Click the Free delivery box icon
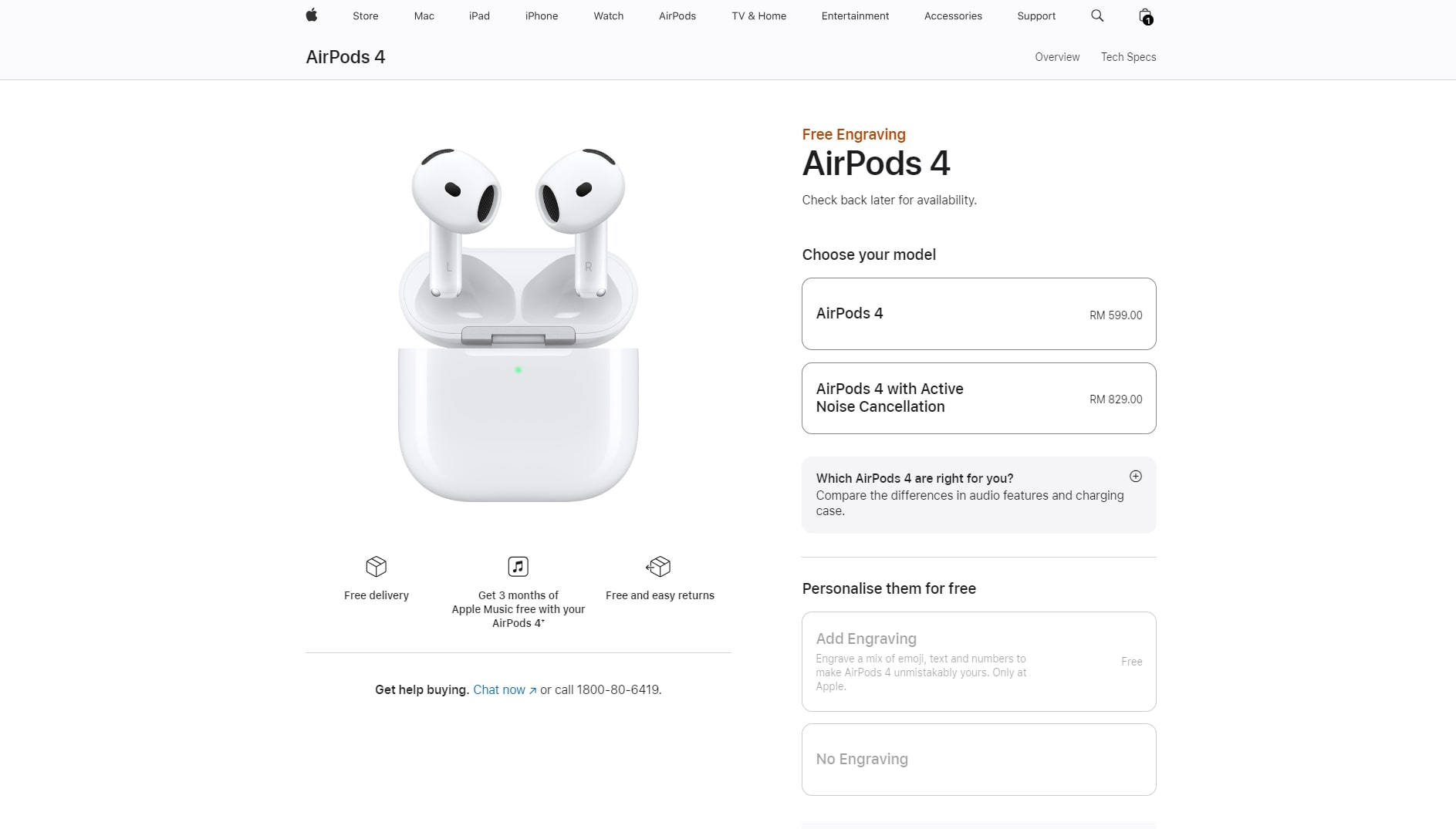 (376, 567)
